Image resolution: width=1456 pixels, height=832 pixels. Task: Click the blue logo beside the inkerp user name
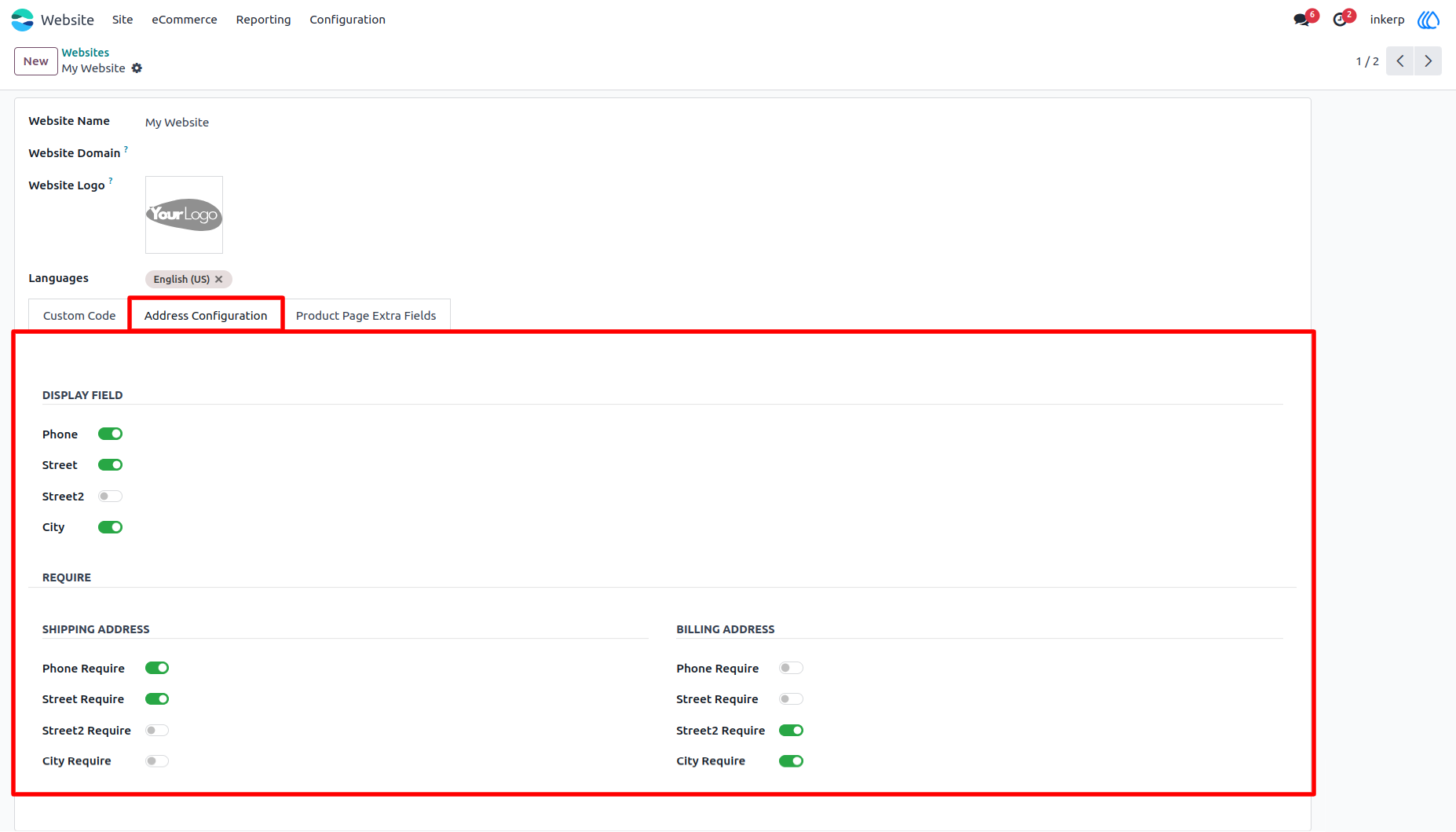(1429, 20)
